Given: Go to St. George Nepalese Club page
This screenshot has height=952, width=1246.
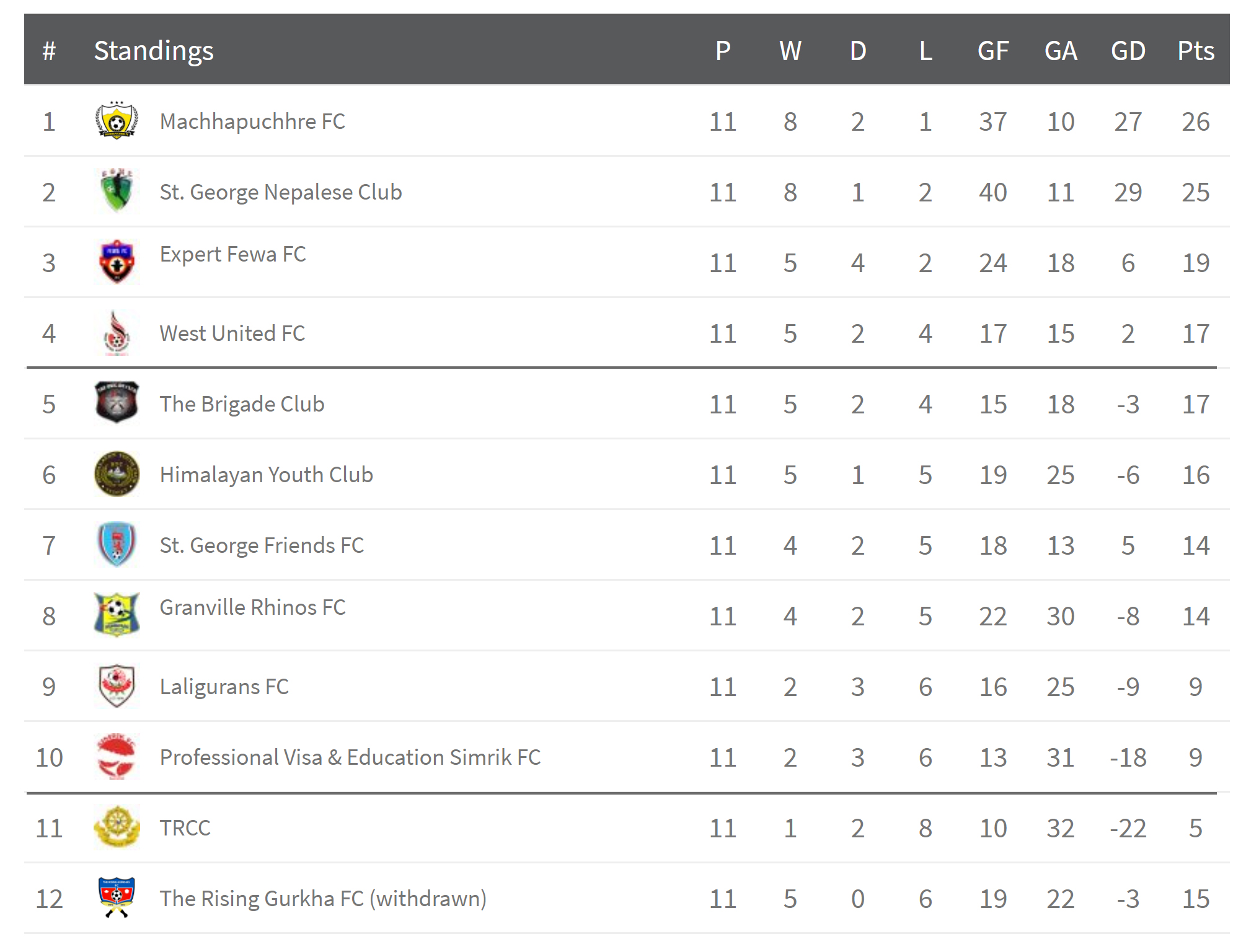Looking at the screenshot, I should tap(281, 192).
